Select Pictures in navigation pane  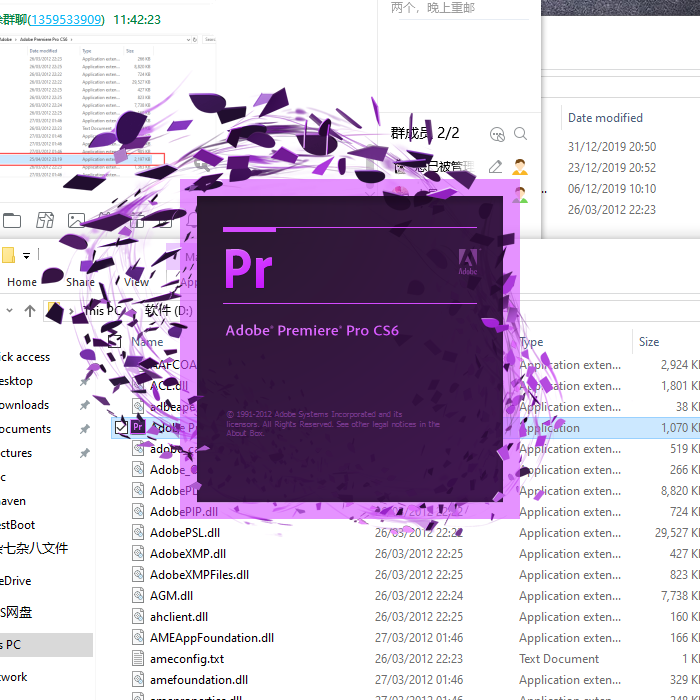16,453
